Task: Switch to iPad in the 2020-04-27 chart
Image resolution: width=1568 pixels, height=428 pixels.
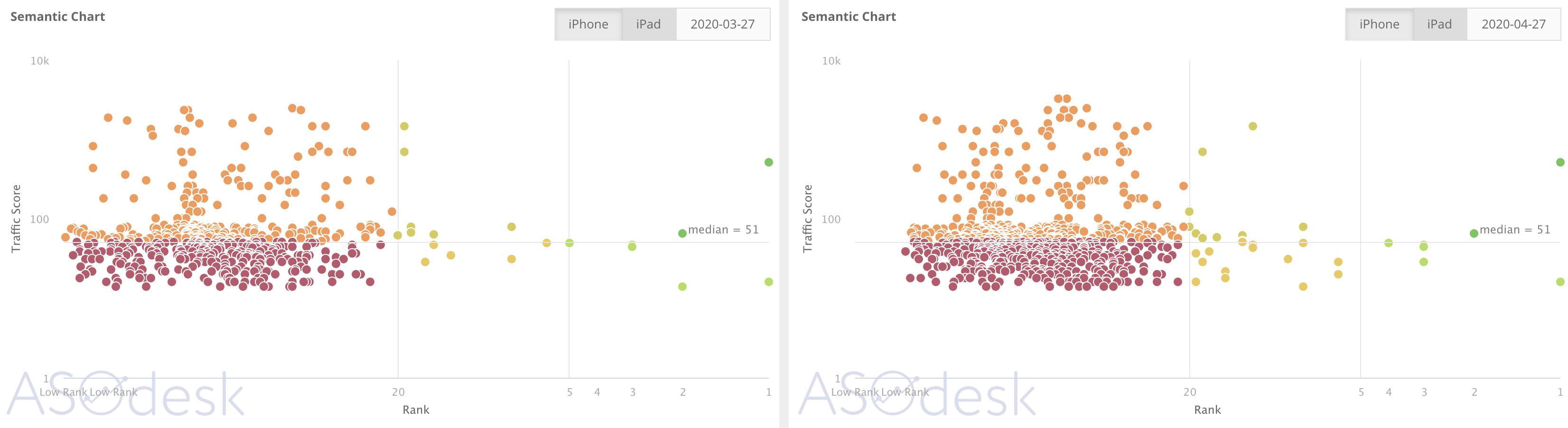Action: point(1439,24)
